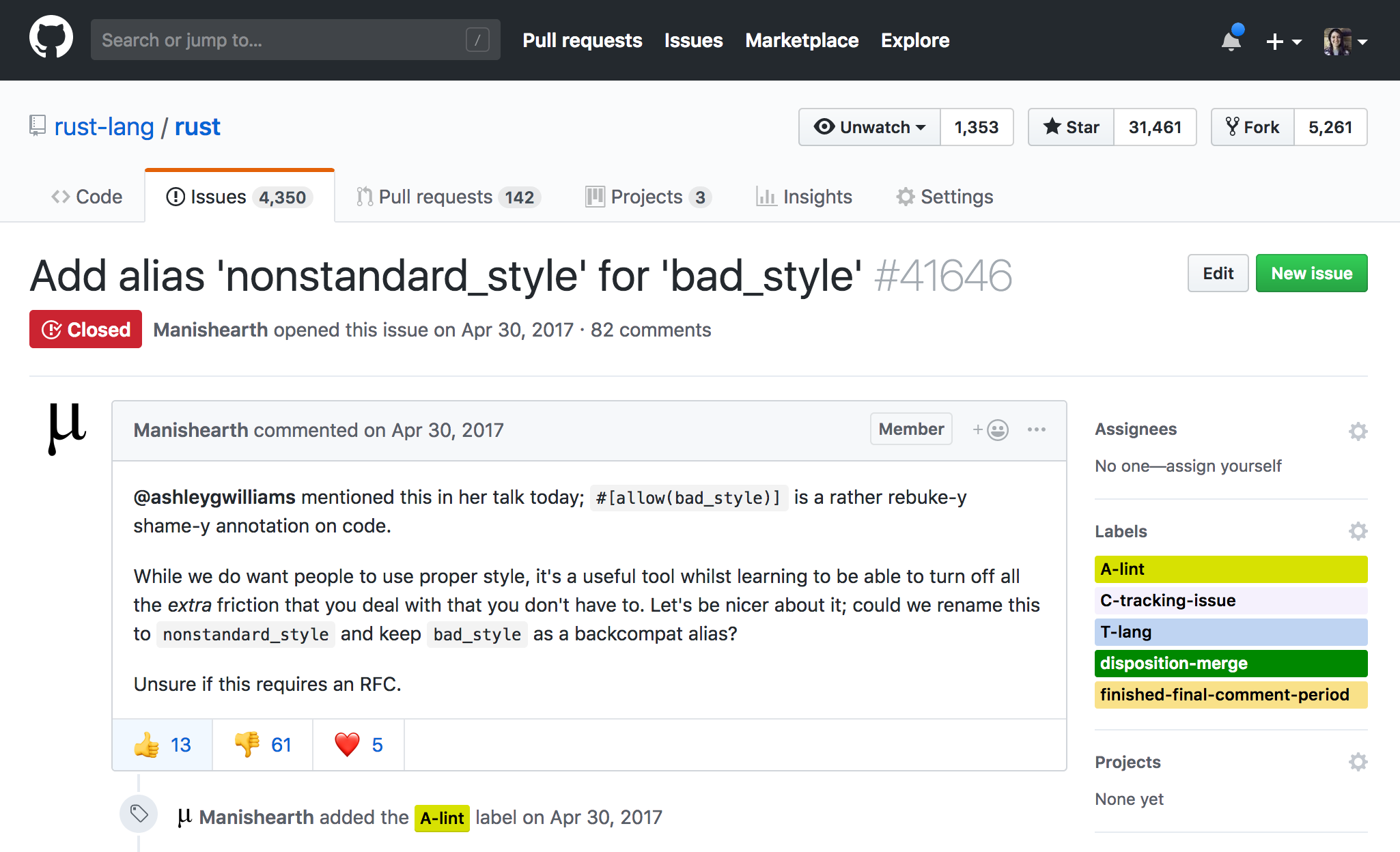The height and width of the screenshot is (852, 1400).
Task: Open the Labels gear settings
Action: click(x=1358, y=531)
